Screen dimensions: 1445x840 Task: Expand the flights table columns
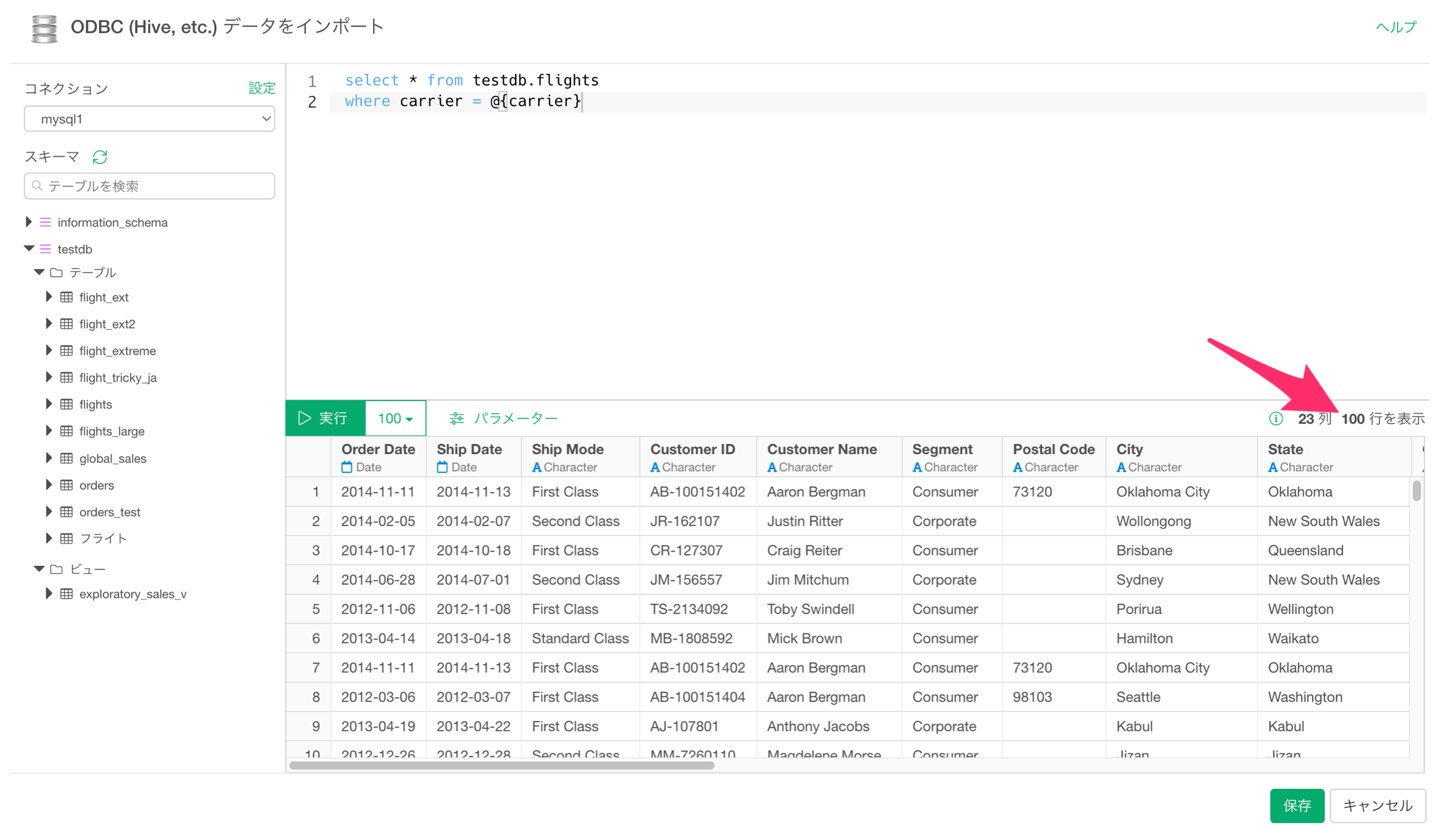(49, 404)
